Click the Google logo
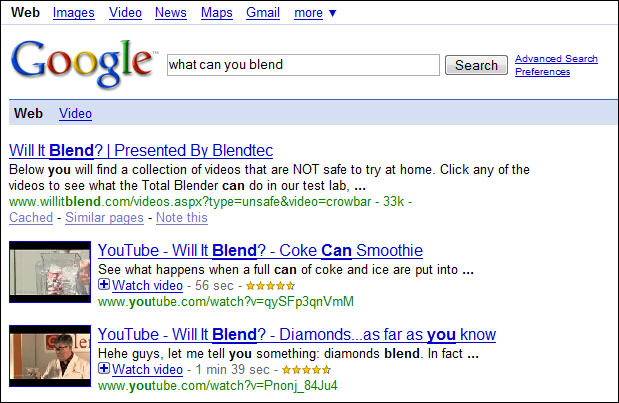Image resolution: width=619 pixels, height=403 pixels. tap(82, 63)
